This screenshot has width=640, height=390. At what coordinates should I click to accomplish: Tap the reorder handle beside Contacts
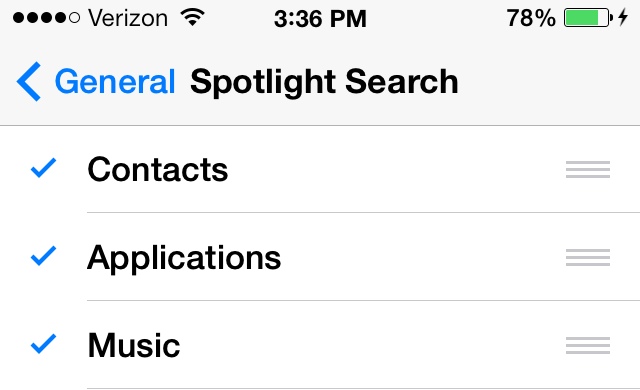point(588,169)
